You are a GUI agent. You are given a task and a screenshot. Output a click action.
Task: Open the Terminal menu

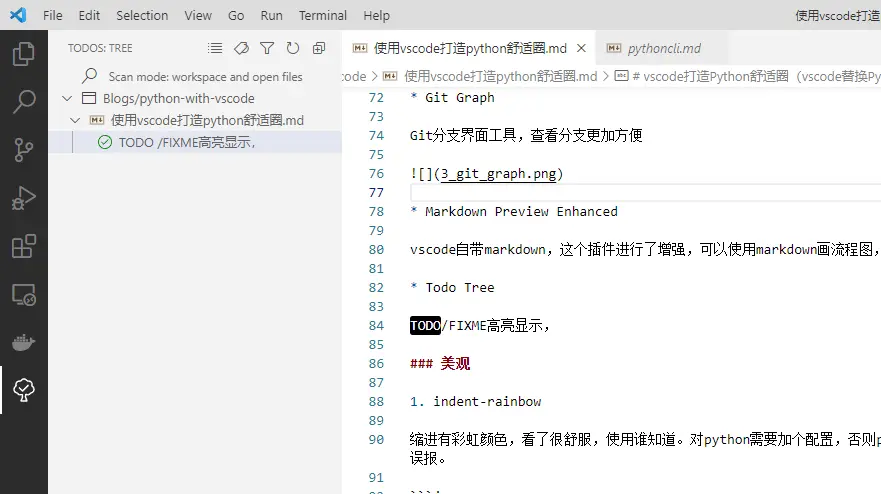click(322, 15)
